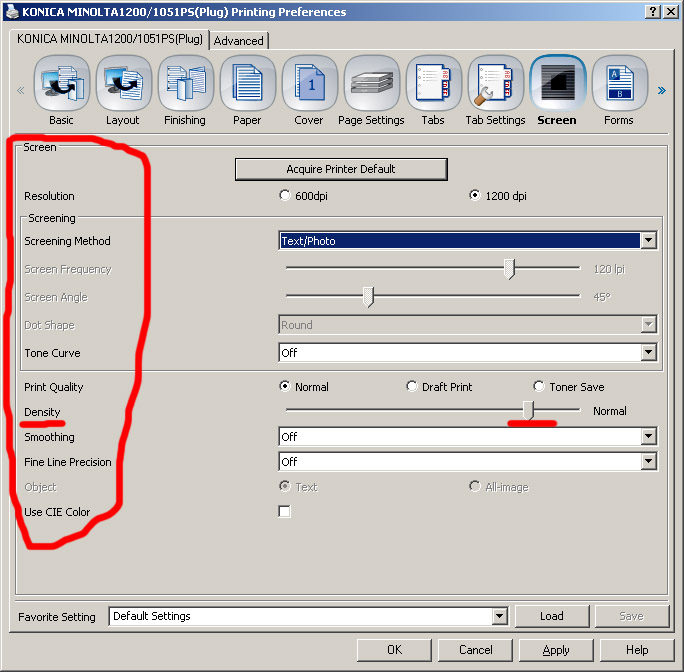Viewport: 684px width, 672px height.
Task: Open the Page Settings icon
Action: pyautogui.click(x=372, y=83)
